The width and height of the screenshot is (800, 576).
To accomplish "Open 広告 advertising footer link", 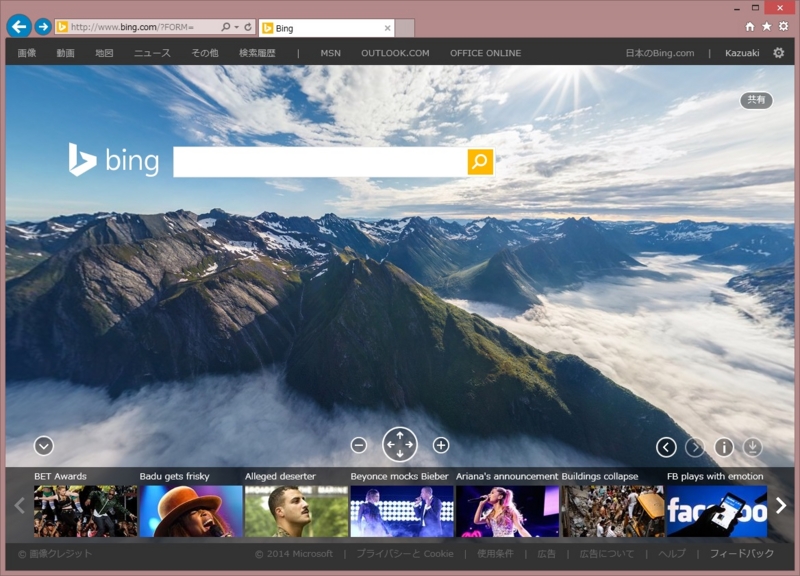I will click(x=546, y=554).
